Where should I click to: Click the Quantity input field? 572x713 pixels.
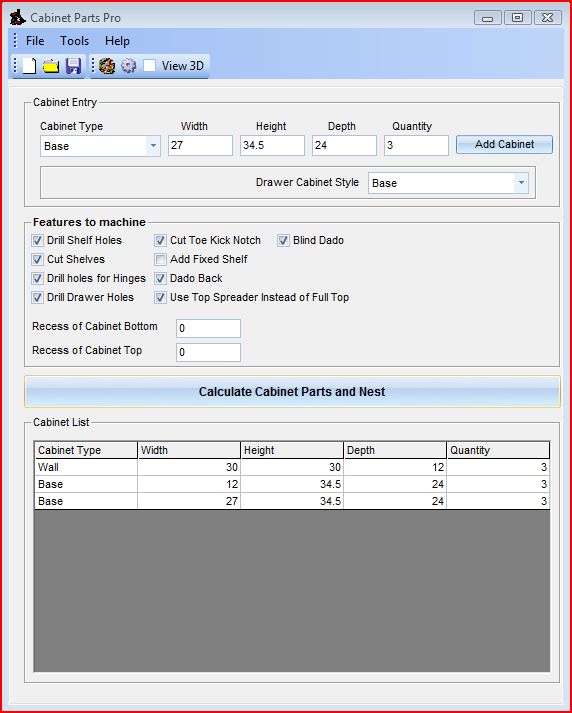(416, 146)
